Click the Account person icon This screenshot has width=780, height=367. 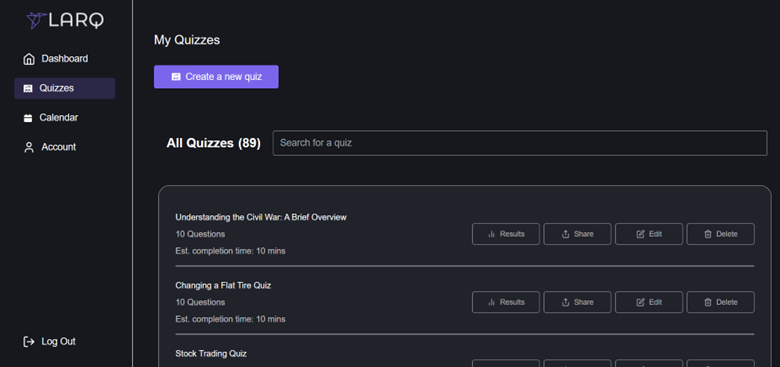(x=29, y=147)
